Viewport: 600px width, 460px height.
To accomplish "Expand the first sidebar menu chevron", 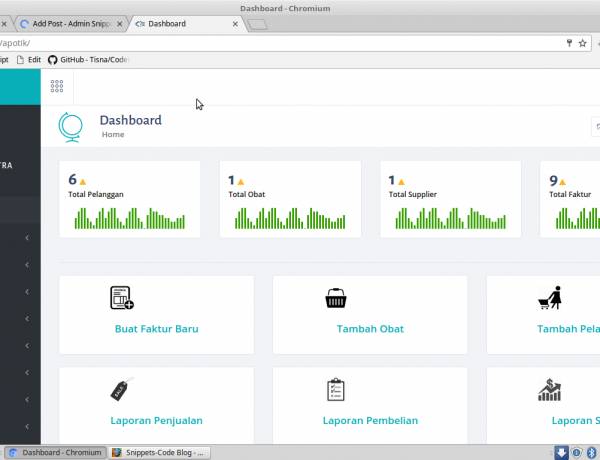I will 27,237.
